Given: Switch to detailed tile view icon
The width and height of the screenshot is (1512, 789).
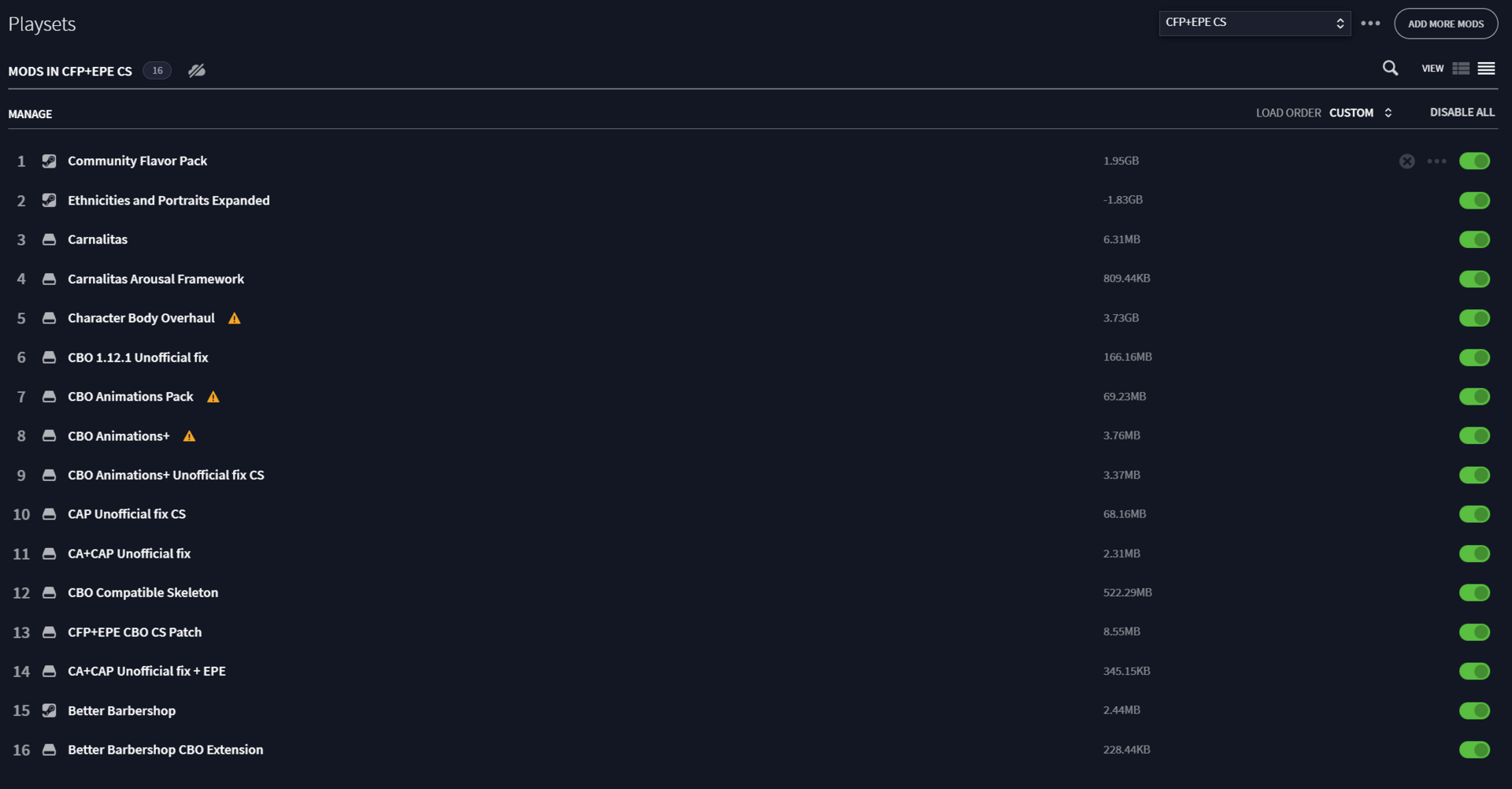Looking at the screenshot, I should coord(1461,69).
